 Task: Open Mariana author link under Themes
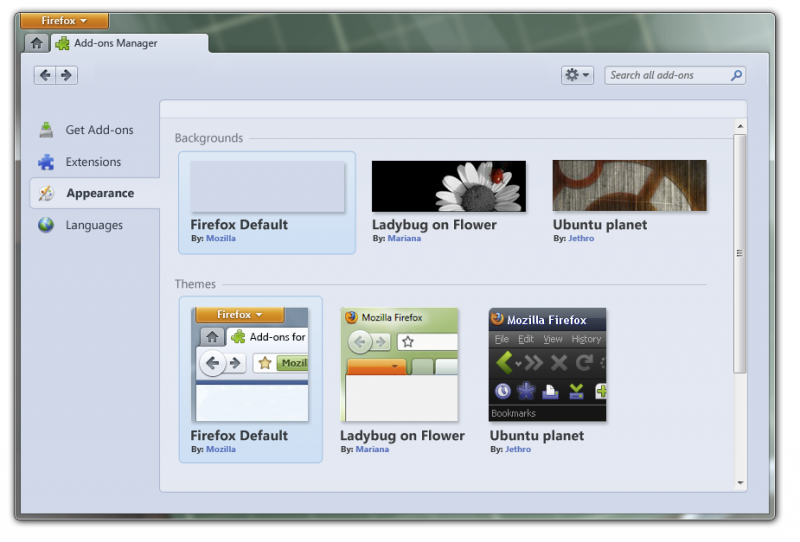(372, 450)
